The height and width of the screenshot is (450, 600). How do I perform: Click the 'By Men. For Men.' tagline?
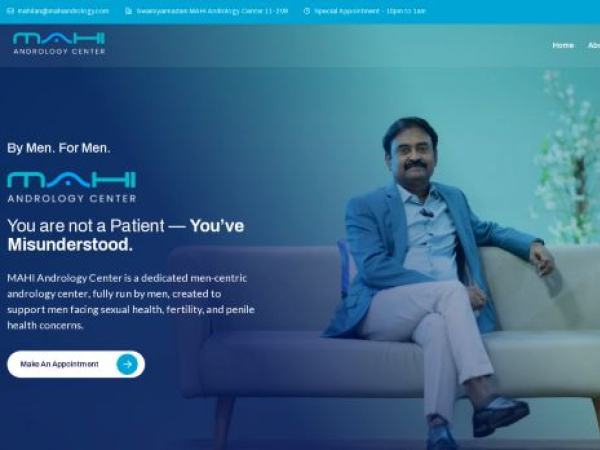59,148
